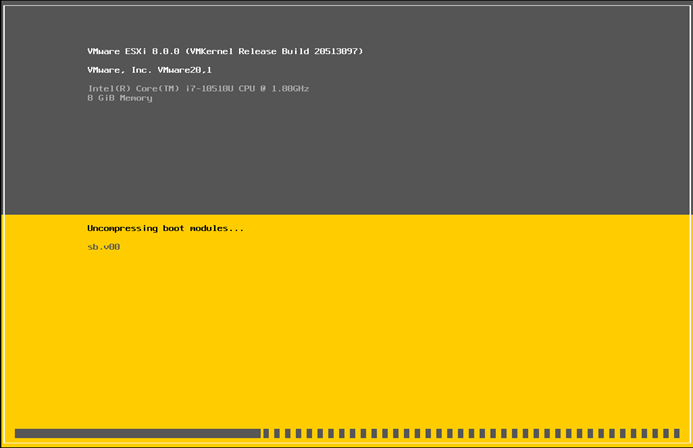693x448 pixels.
Task: Click the "1.80GHz" clock speed text
Action: (x=288, y=88)
